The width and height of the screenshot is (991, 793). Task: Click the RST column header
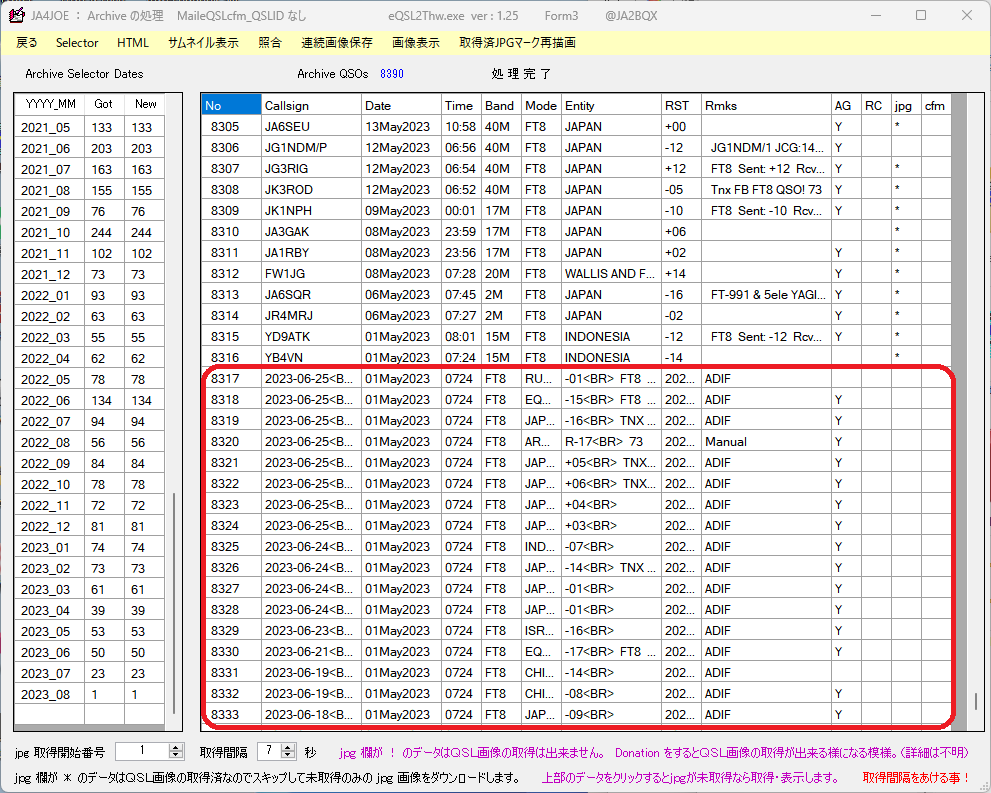click(681, 106)
